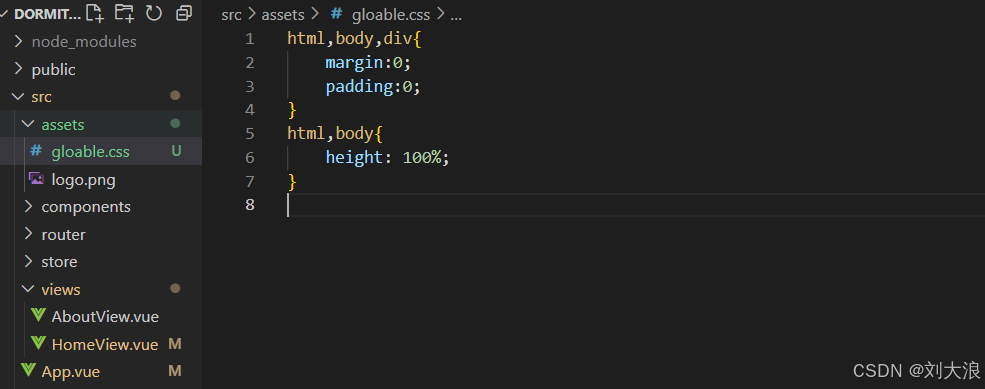
Task: Click the html,body selector on line 5
Action: tap(330, 133)
